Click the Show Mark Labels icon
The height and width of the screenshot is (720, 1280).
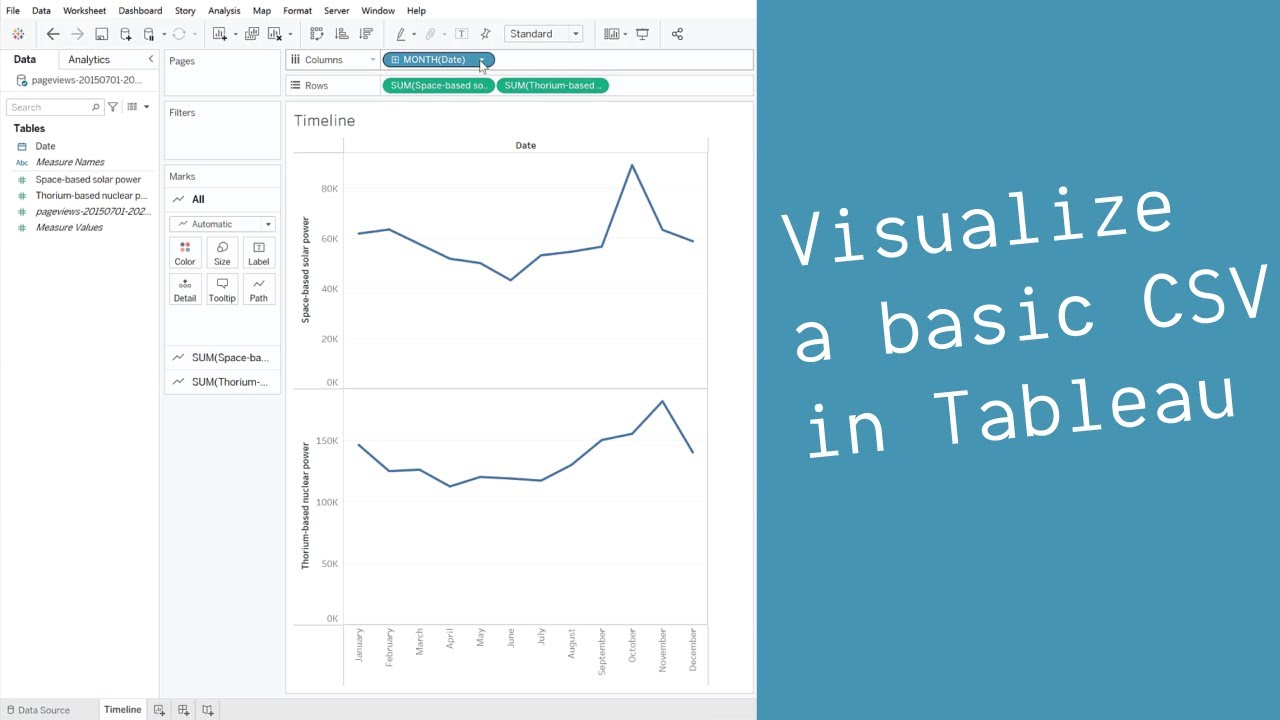click(461, 34)
